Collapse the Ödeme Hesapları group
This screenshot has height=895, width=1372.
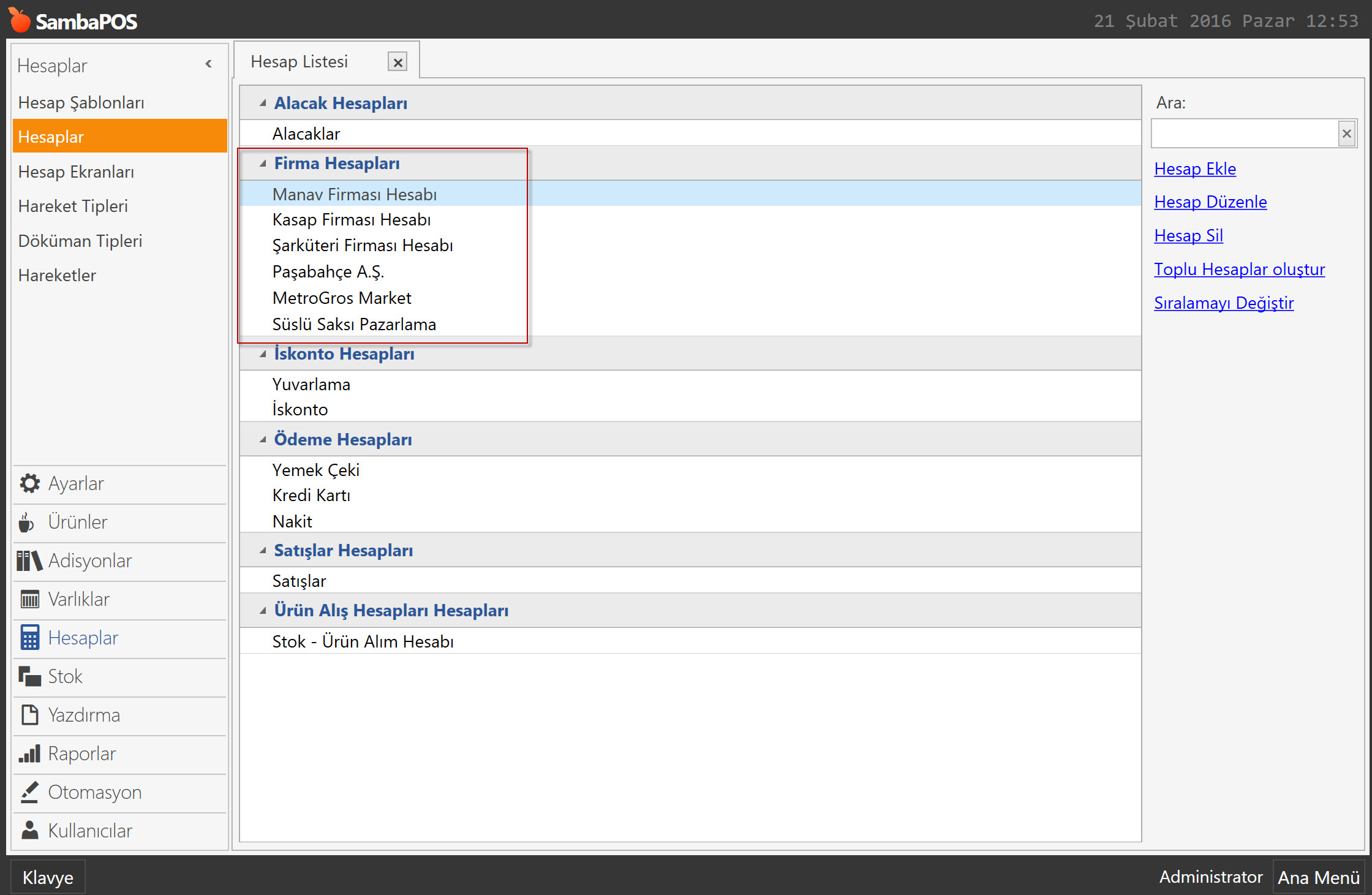point(263,440)
